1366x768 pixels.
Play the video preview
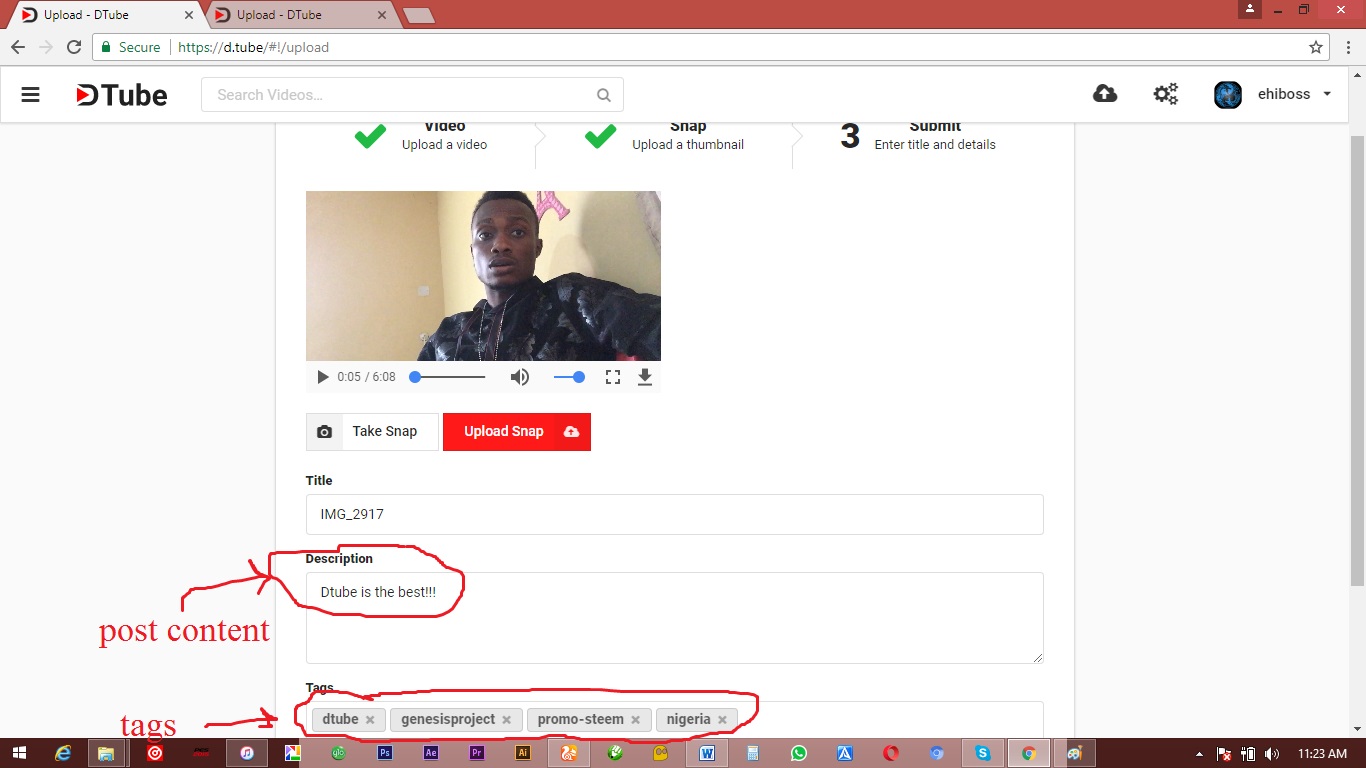(x=322, y=377)
